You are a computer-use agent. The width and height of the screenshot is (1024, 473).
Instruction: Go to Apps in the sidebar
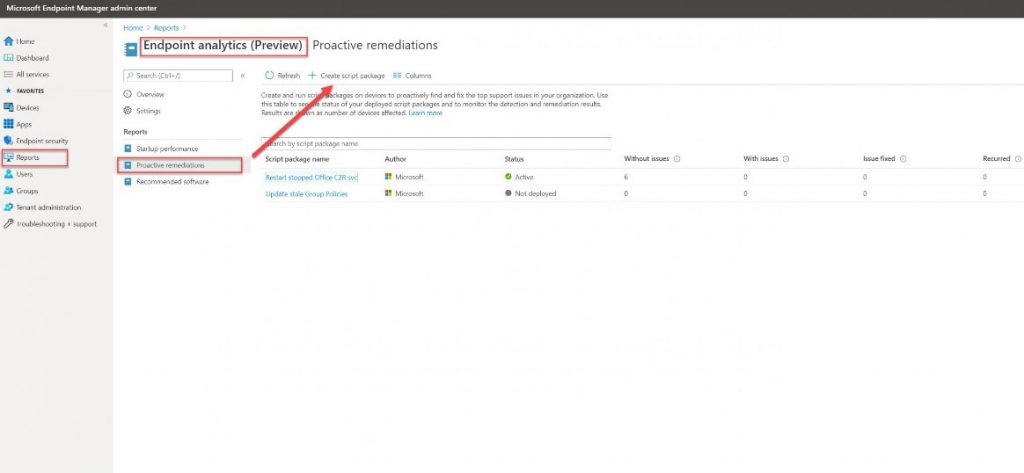(18, 124)
